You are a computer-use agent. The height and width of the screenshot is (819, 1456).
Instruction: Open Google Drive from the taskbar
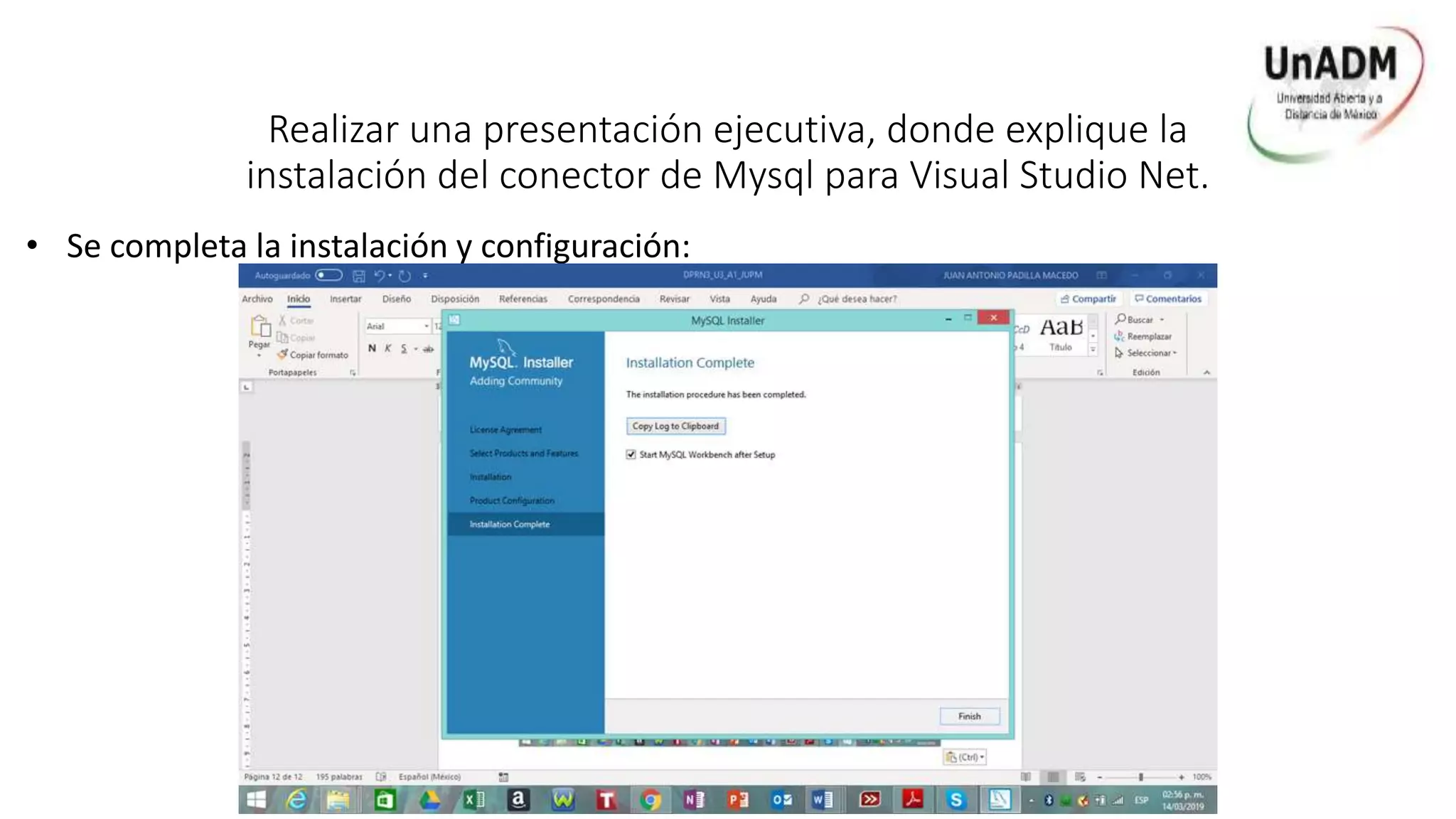click(x=429, y=800)
